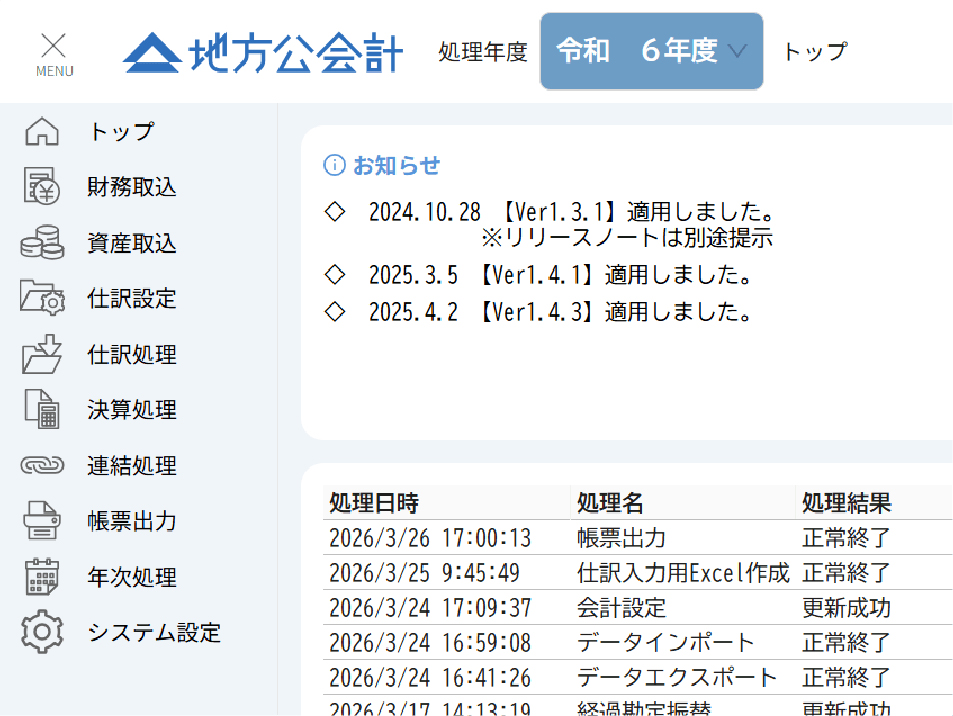Open the 資産取込 menu item
Screen dimensions: 953x716
pos(132,243)
